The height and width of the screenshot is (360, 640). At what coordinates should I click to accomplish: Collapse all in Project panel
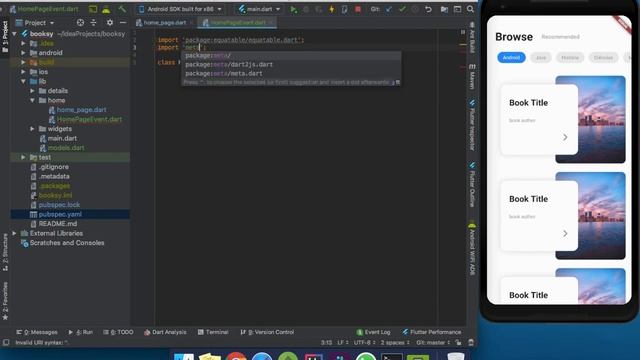[x=93, y=23]
